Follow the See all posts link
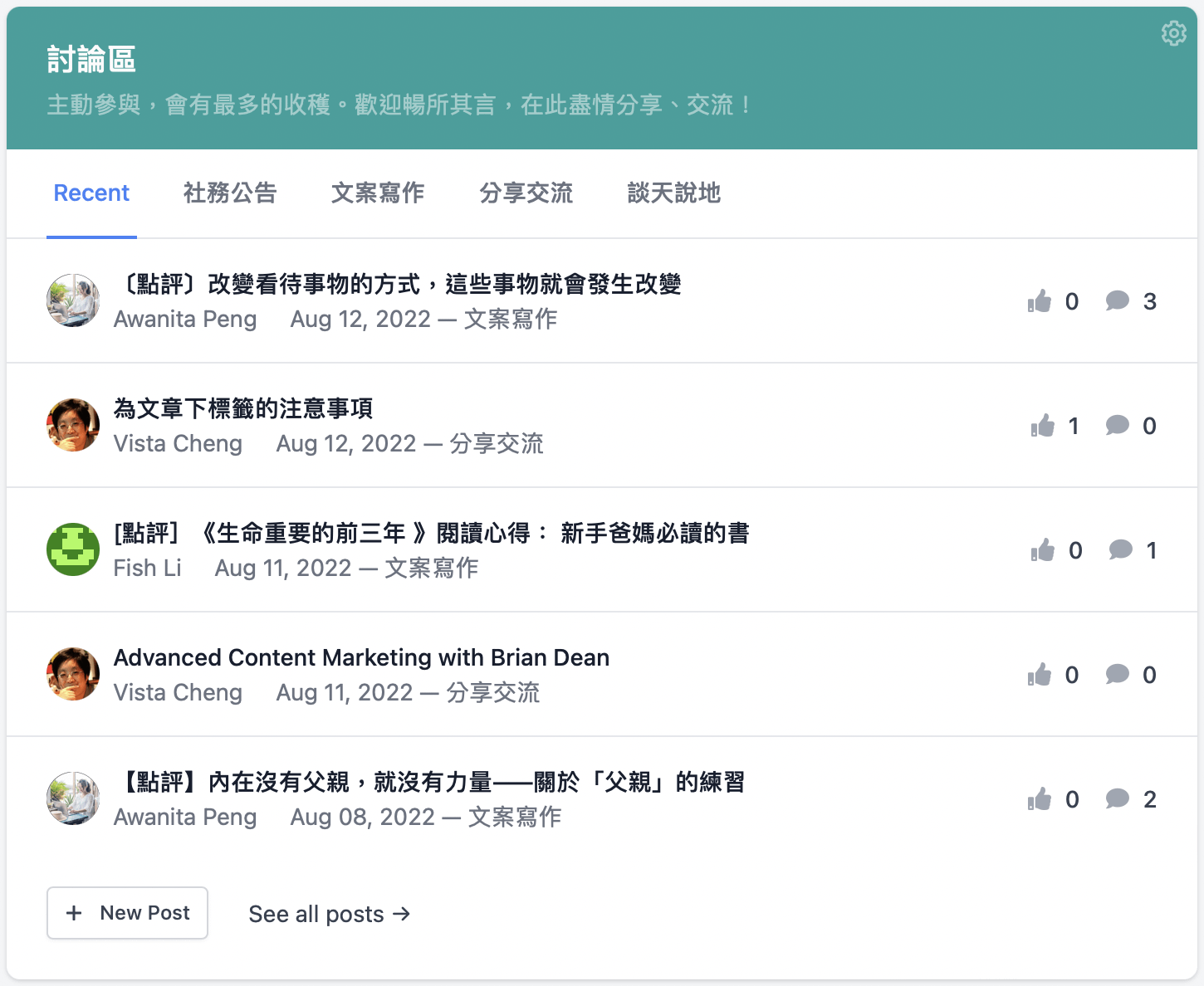Screen dimensions: 1204x986 coord(329,914)
